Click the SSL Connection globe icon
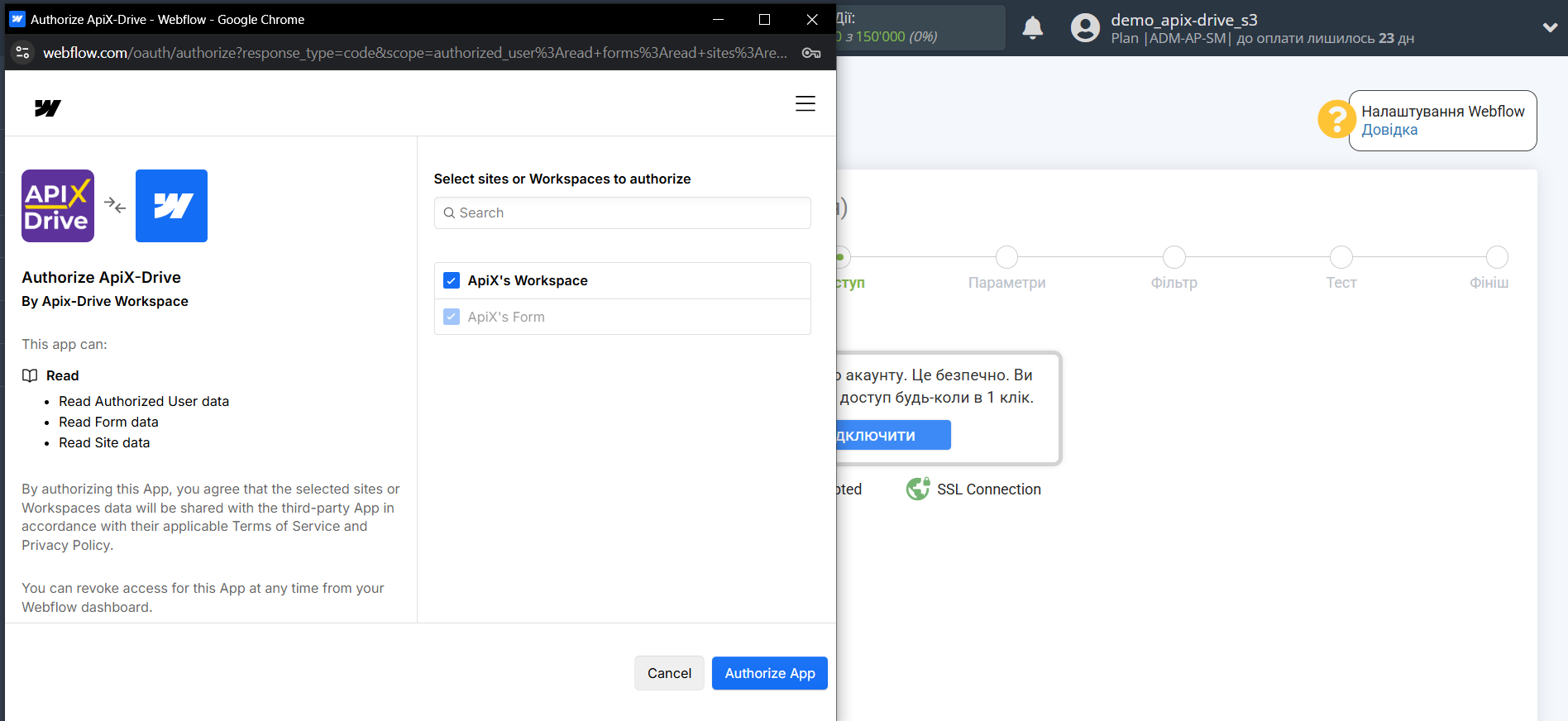 click(x=918, y=489)
